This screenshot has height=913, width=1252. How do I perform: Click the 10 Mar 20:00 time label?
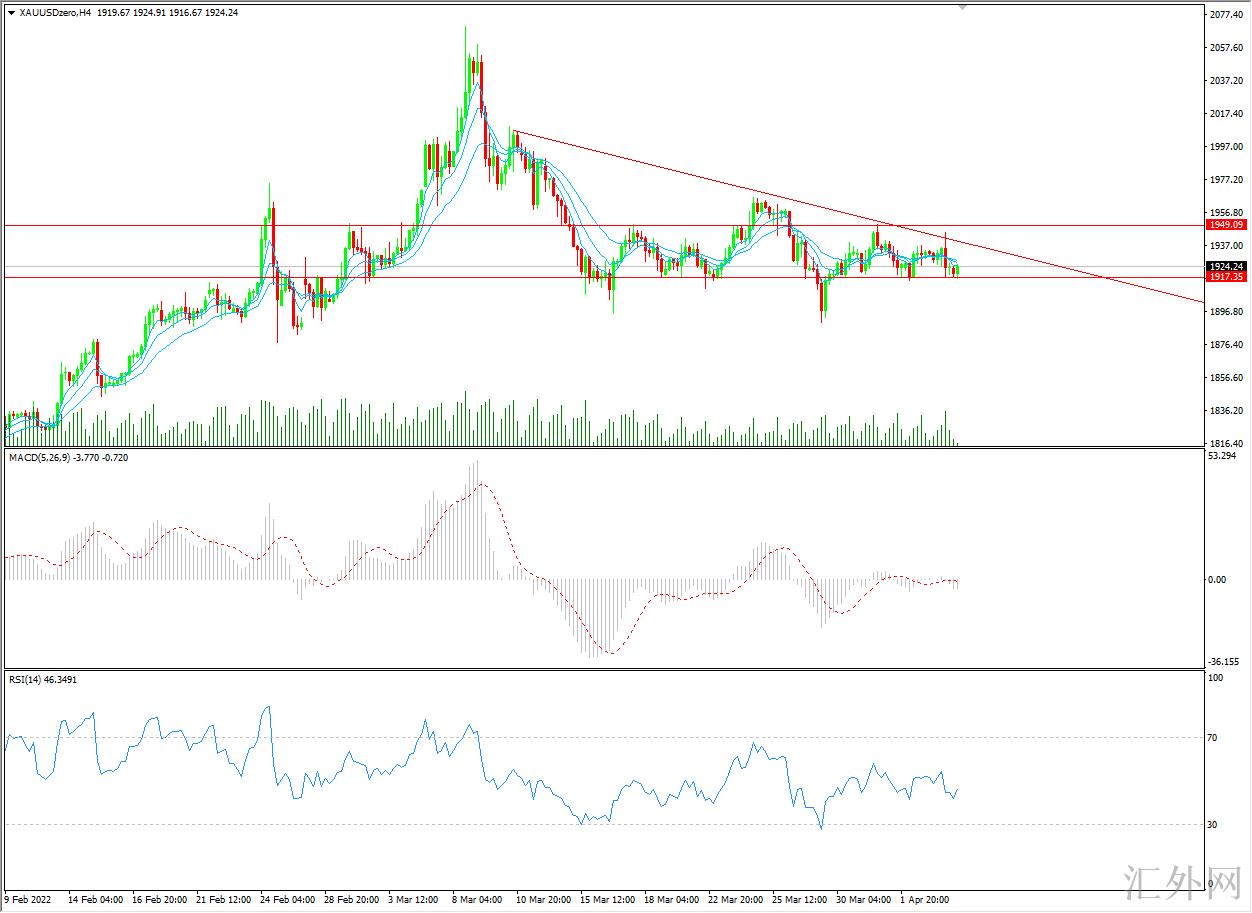point(543,900)
